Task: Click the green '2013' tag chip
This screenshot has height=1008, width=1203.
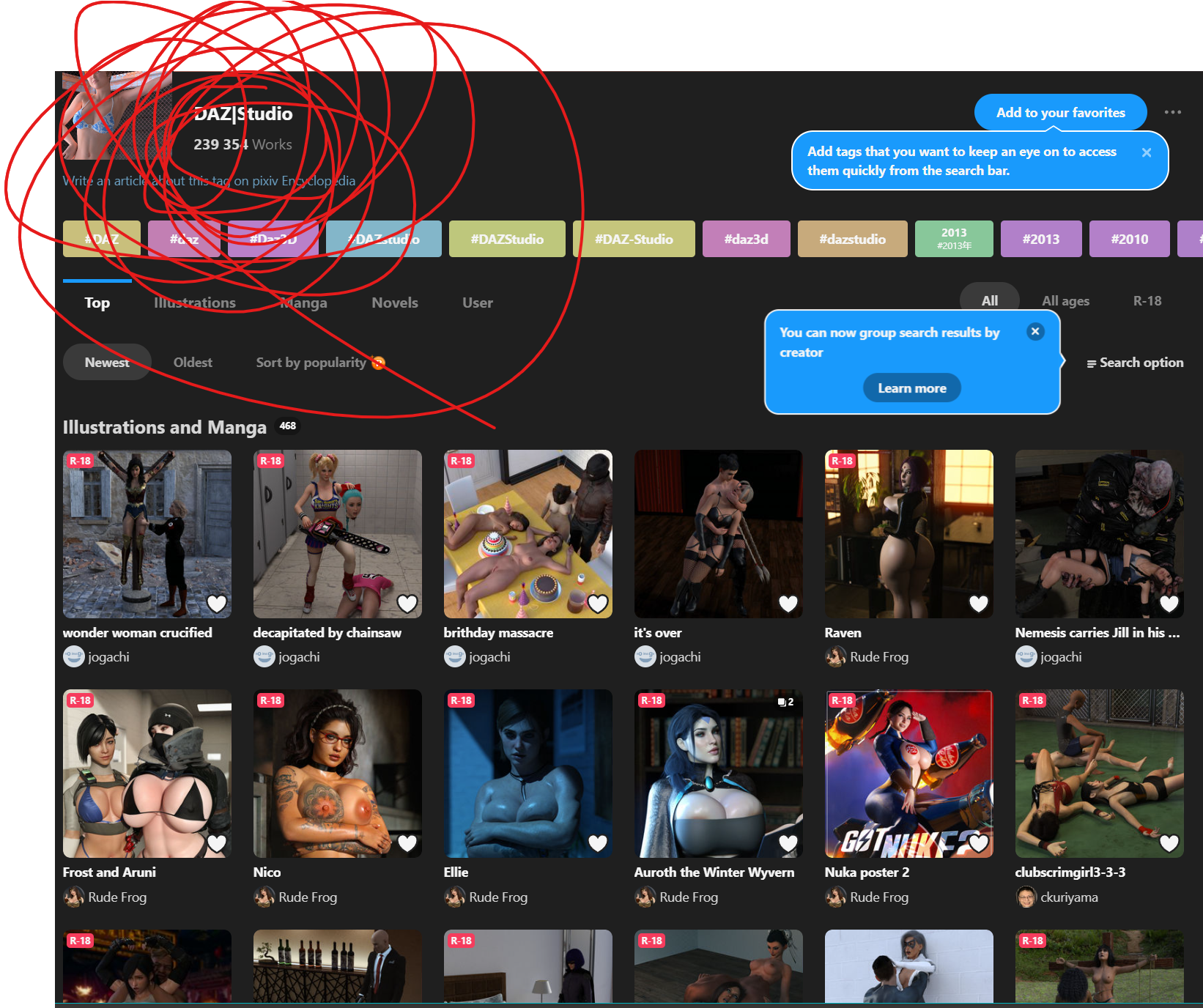Action: pyautogui.click(x=954, y=239)
